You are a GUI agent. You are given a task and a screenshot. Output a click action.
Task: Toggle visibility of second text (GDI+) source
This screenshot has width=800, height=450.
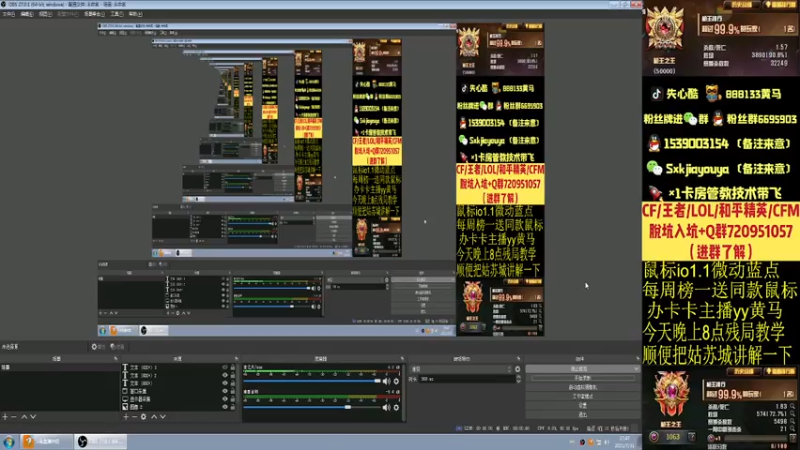click(x=224, y=375)
